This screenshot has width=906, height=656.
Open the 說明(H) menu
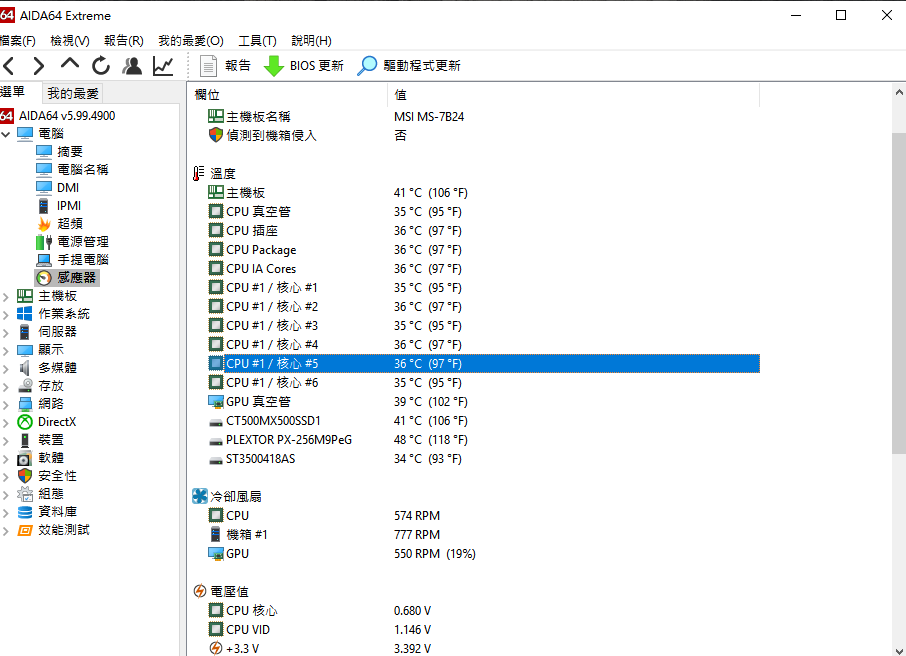(x=311, y=40)
